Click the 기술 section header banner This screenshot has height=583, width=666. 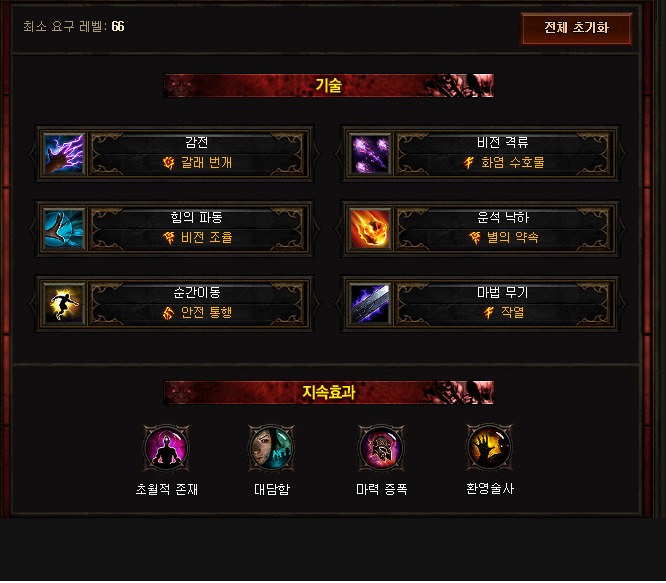[x=329, y=85]
